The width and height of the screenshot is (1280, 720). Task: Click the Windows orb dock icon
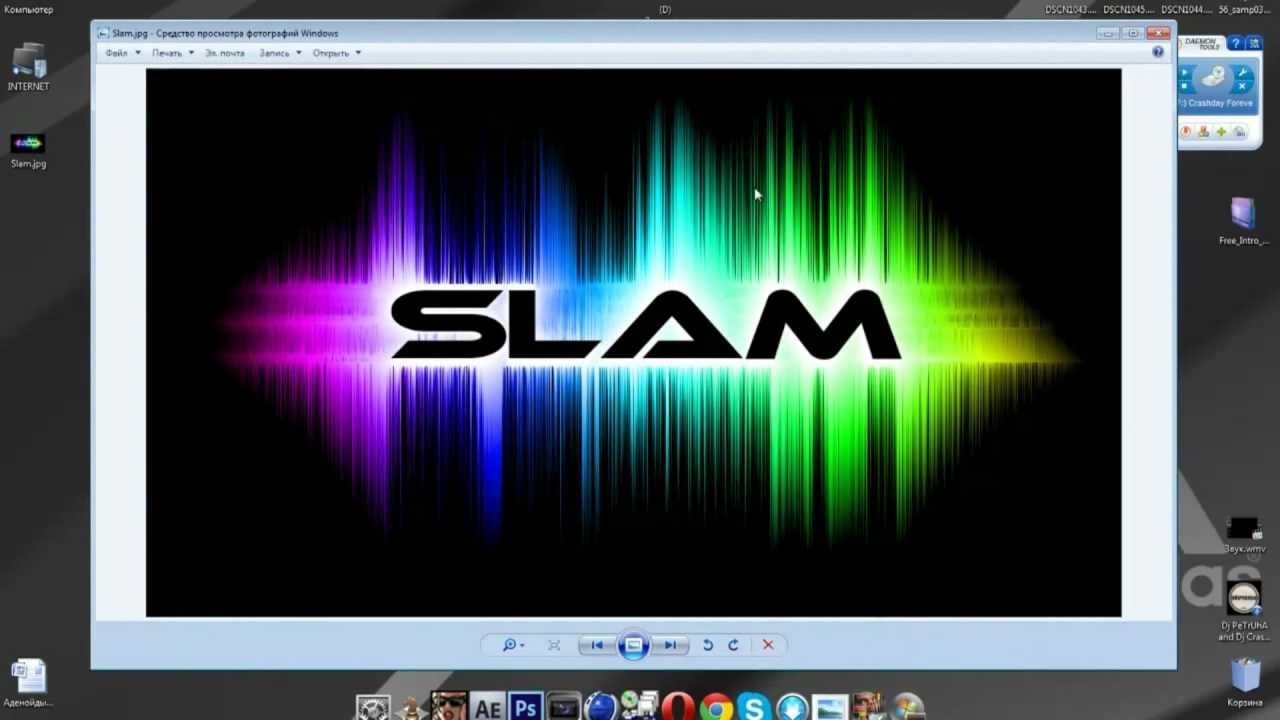[x=907, y=708]
